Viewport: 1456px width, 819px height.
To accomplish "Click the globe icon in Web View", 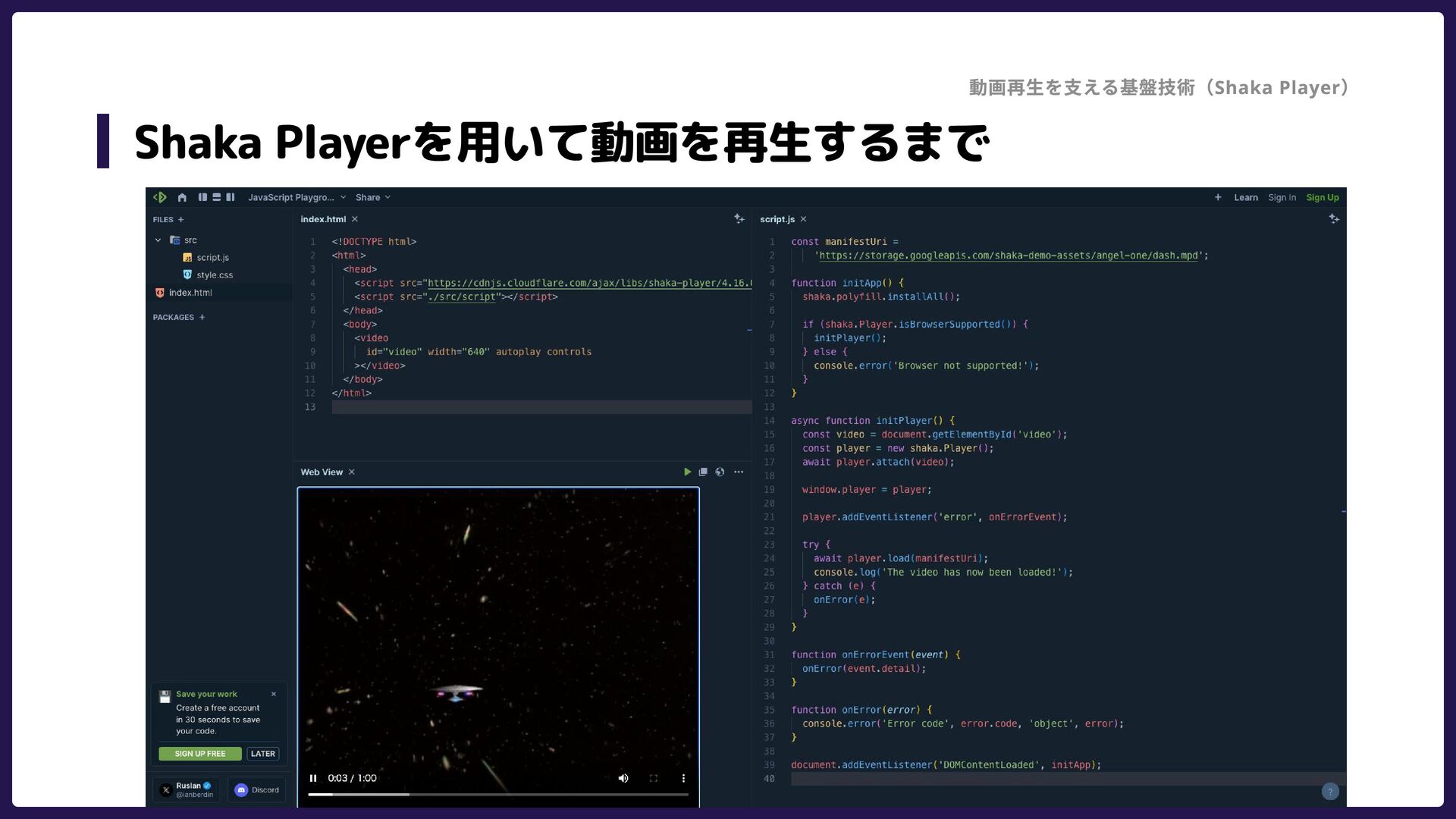I will 720,472.
